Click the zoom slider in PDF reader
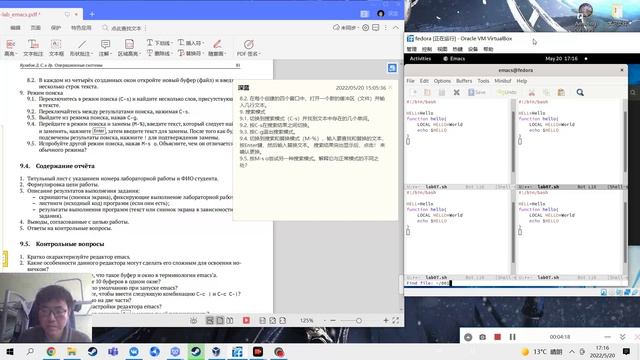The height and width of the screenshot is (360, 640). [x=359, y=321]
